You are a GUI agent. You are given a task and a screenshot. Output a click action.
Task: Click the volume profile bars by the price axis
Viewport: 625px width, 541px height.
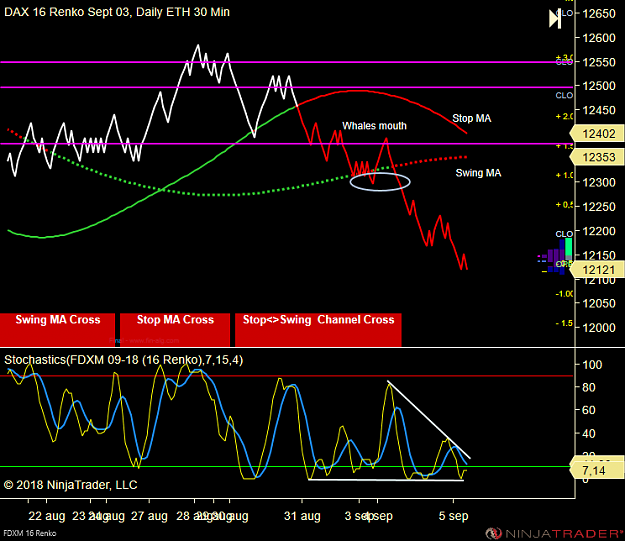555,257
